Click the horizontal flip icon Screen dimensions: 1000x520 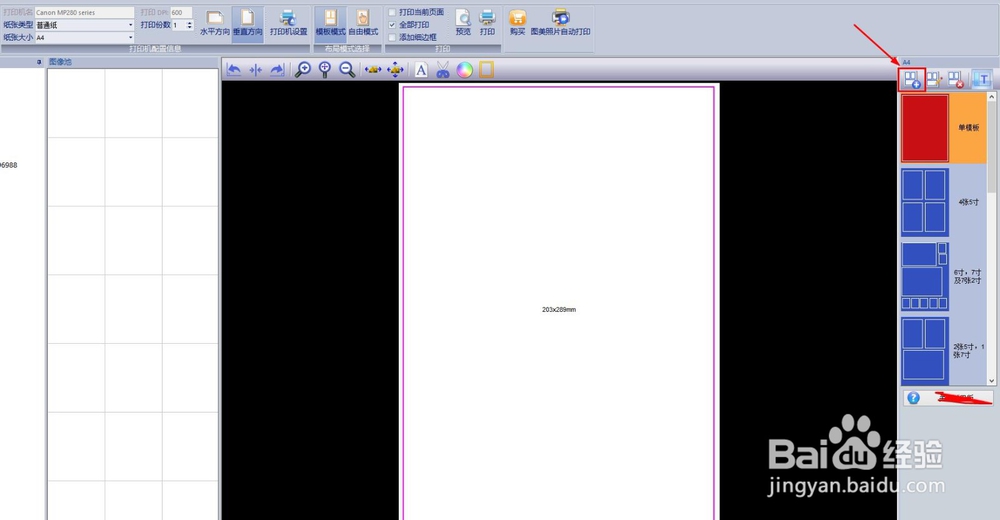point(256,70)
